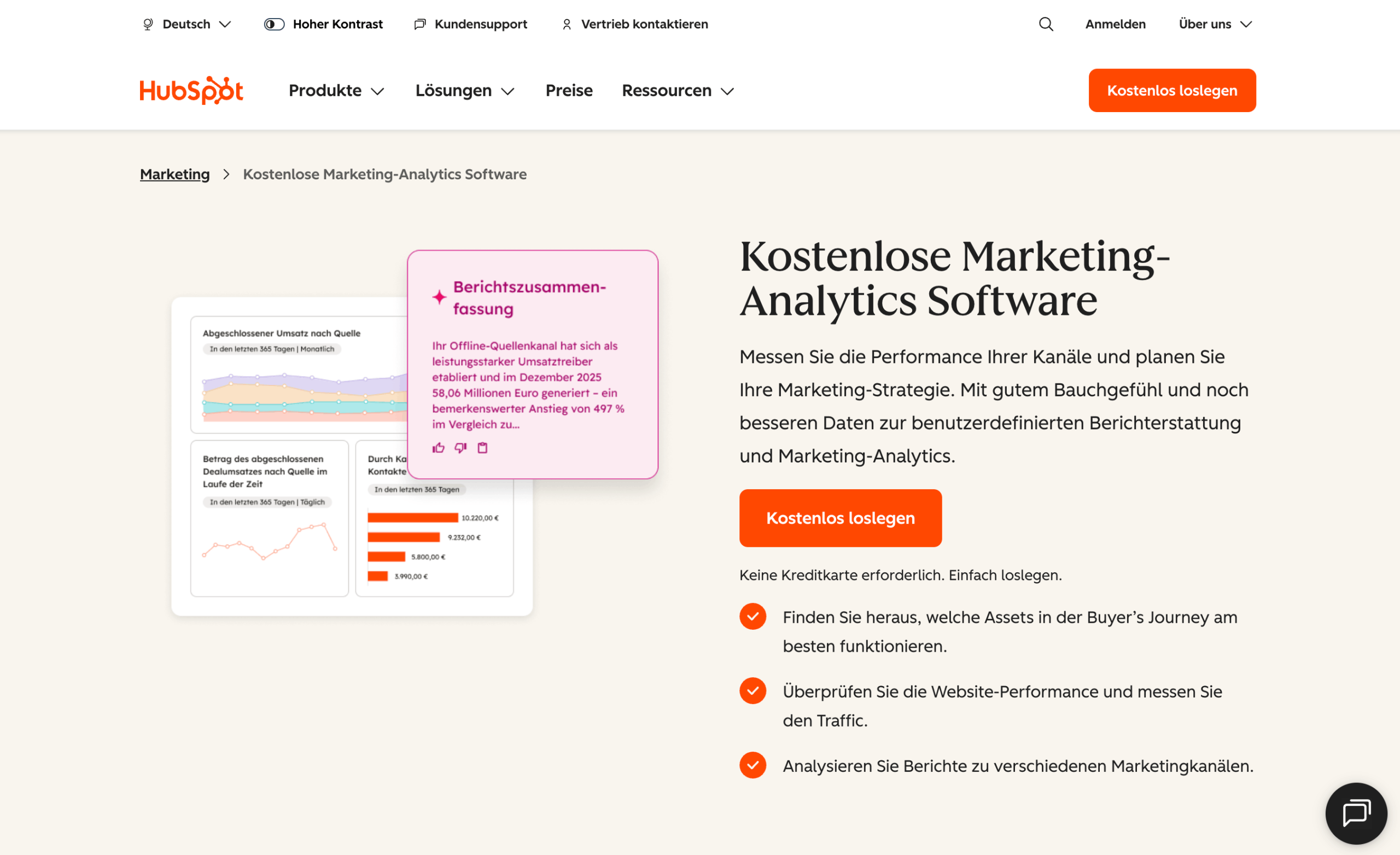Click the orange bar showing 10.220,00 €
Screen dimensions: 1400x855
(412, 518)
